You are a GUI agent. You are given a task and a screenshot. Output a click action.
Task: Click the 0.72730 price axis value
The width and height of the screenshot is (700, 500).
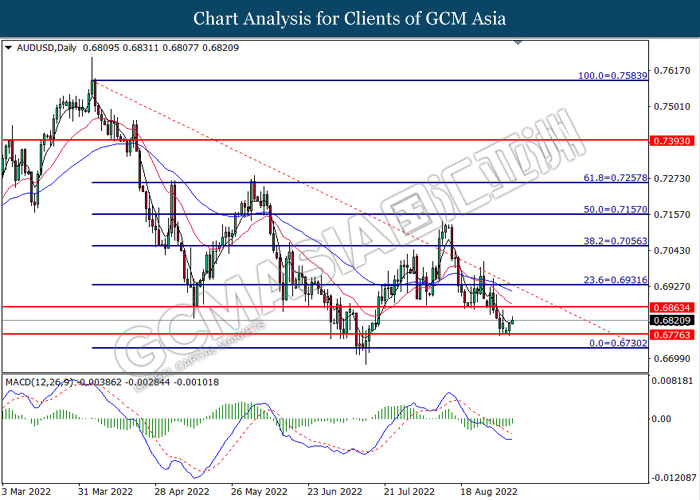[x=672, y=179]
